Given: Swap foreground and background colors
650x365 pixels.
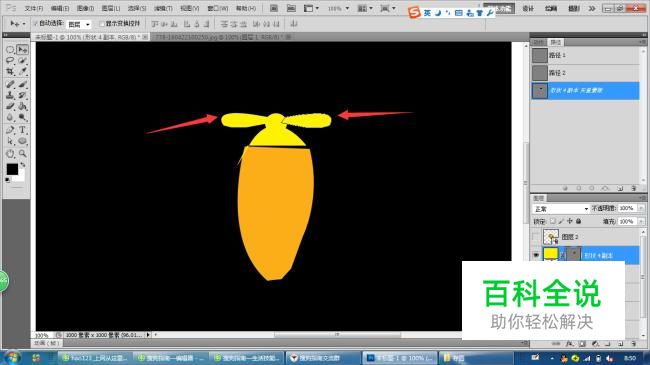Looking at the screenshot, I should point(23,165).
